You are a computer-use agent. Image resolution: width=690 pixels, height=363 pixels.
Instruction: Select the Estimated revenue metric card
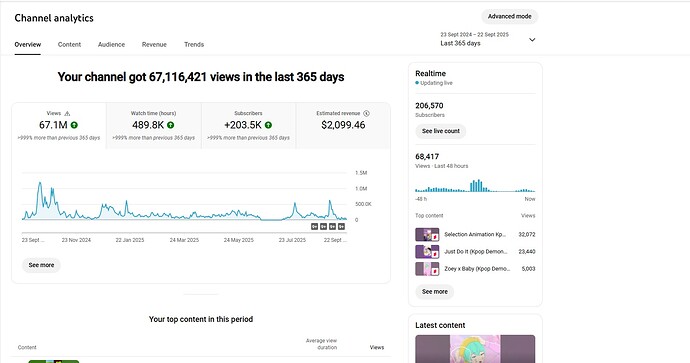tap(343, 126)
